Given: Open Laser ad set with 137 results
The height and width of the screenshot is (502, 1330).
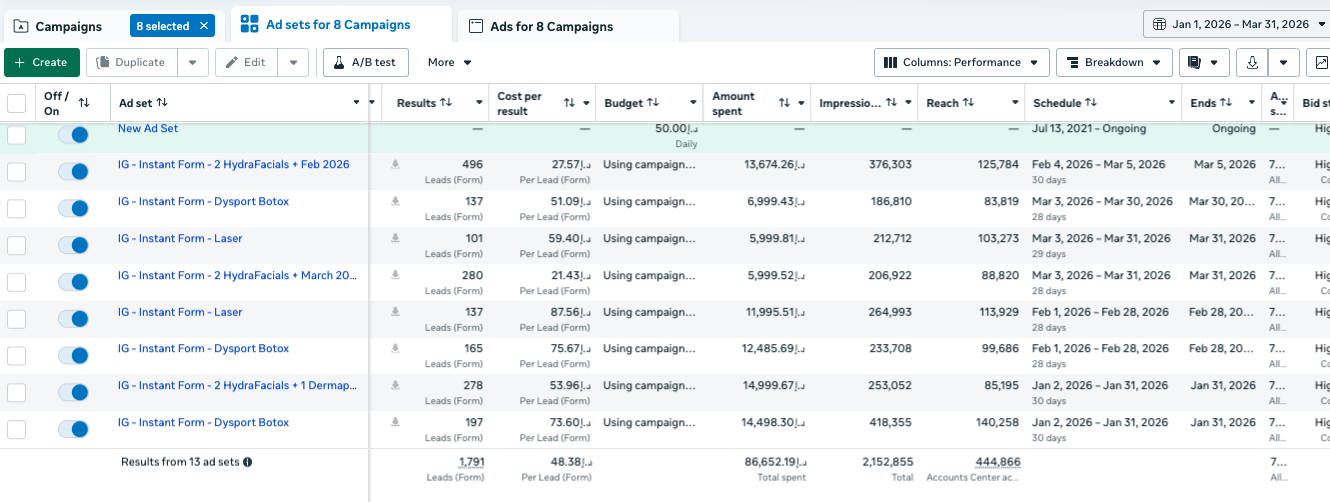Looking at the screenshot, I should pos(180,312).
